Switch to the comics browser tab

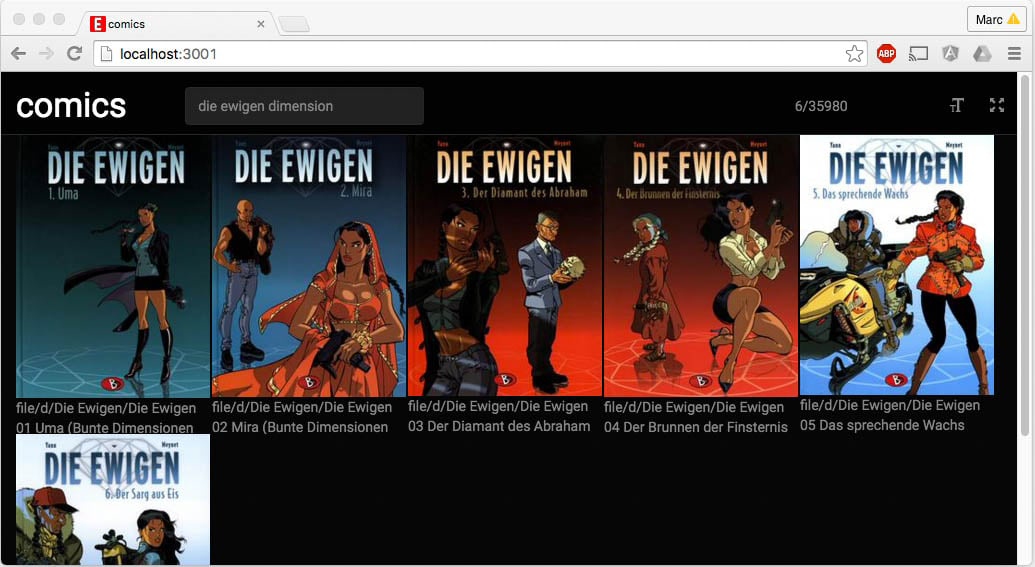[x=170, y=24]
